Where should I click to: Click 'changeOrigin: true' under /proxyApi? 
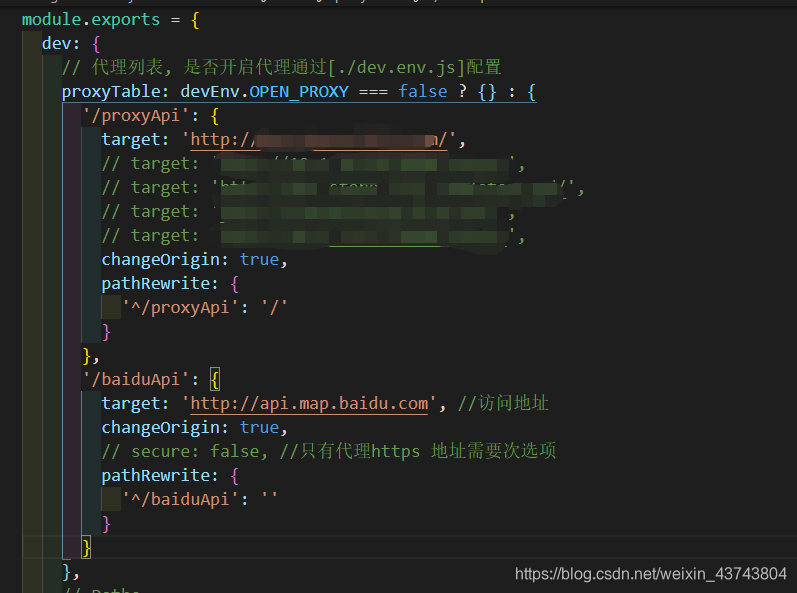194,260
